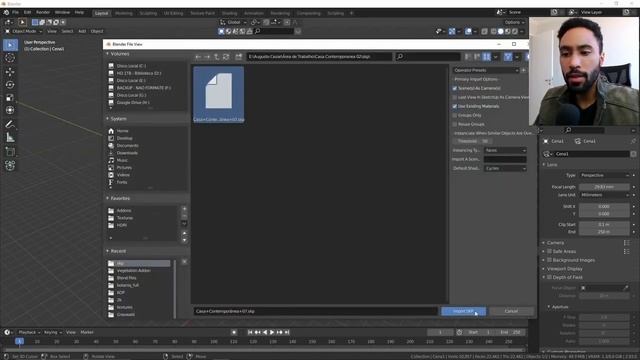
Task: Switch file browser to thumbnail display mode
Action: pos(486,57)
